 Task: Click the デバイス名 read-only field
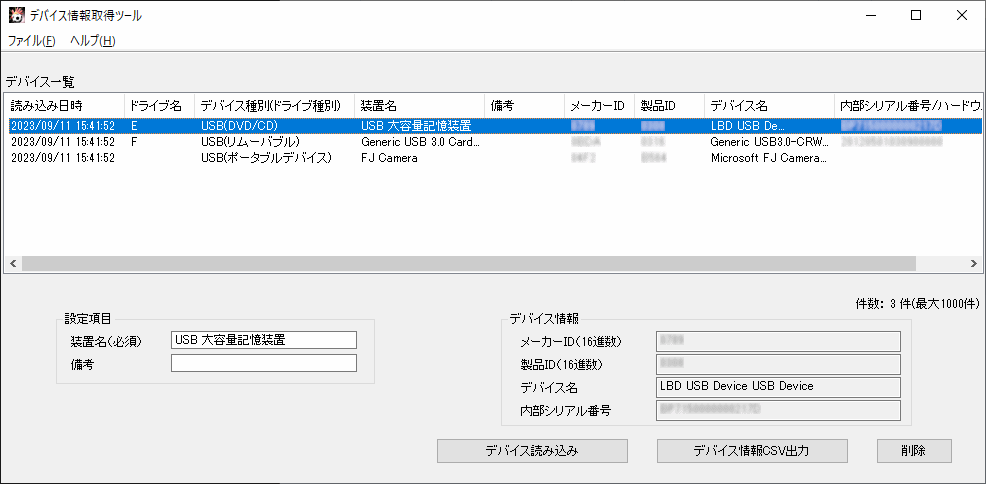point(777,387)
